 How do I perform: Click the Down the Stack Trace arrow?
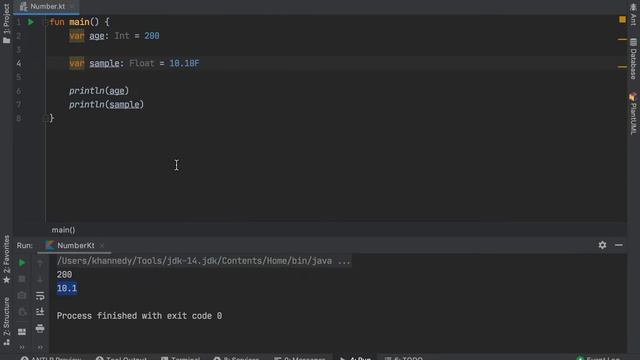coord(40,279)
